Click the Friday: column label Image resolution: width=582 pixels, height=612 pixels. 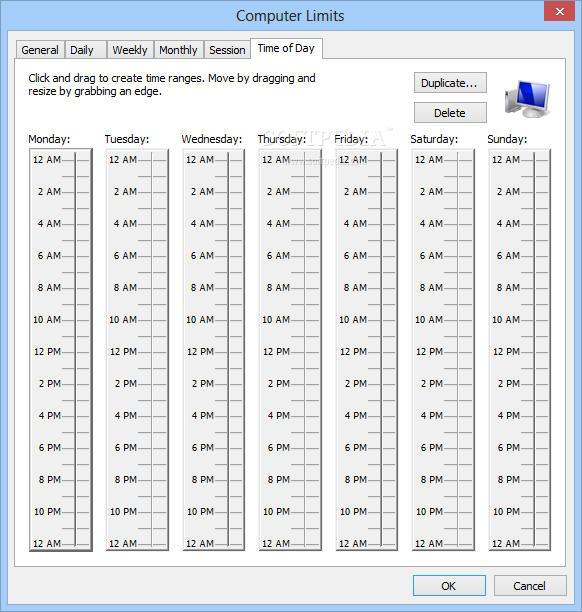click(351, 139)
